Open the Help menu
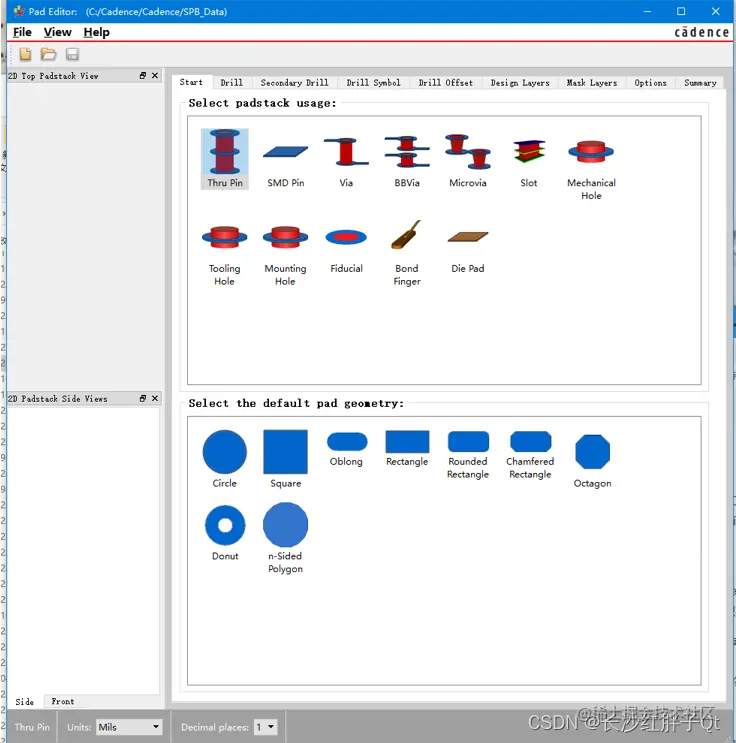This screenshot has width=736, height=743. [x=96, y=32]
